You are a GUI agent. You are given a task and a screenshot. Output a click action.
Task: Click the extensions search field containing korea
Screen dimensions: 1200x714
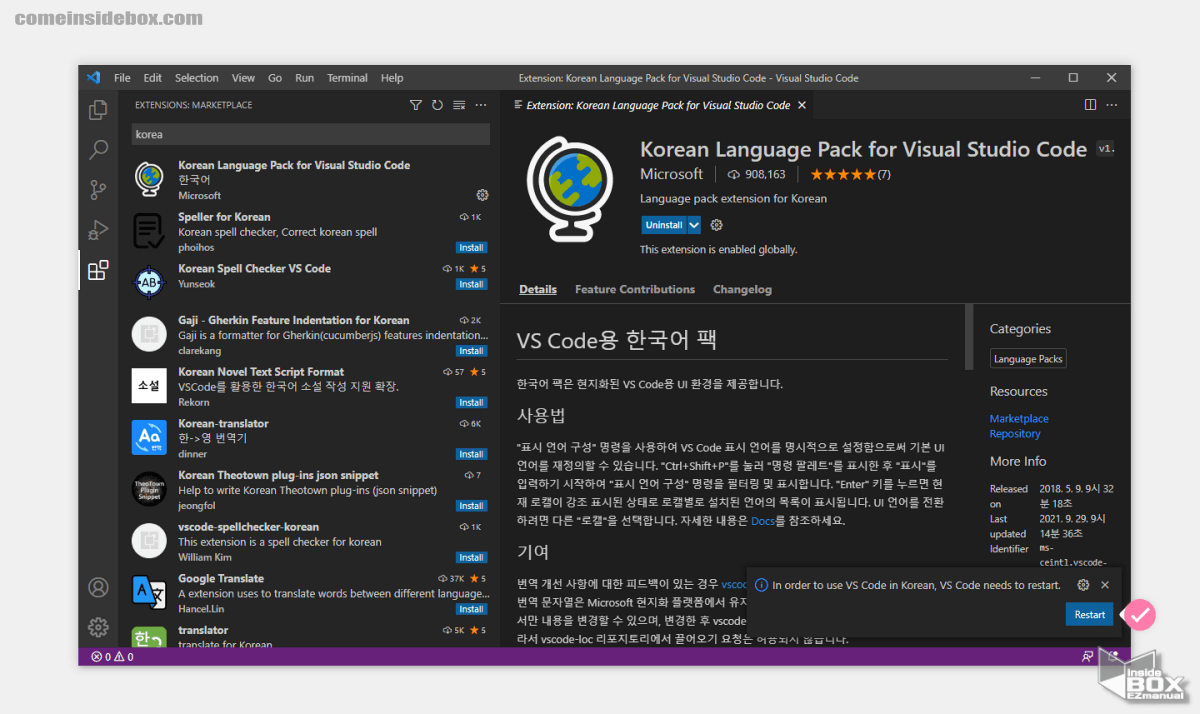coord(311,134)
